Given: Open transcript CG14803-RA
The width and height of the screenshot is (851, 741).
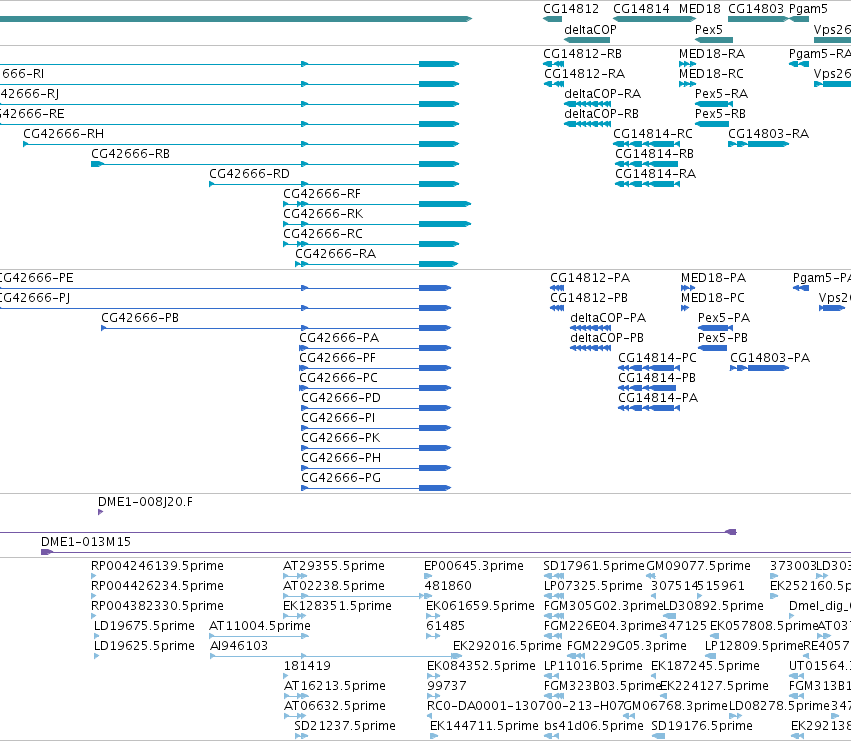Looking at the screenshot, I should (768, 134).
